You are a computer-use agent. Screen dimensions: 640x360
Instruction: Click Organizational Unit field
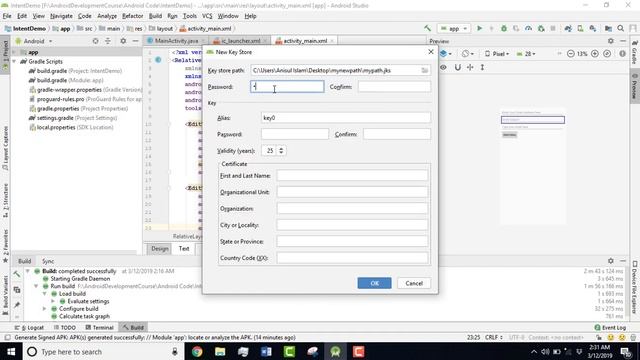pyautogui.click(x=353, y=192)
